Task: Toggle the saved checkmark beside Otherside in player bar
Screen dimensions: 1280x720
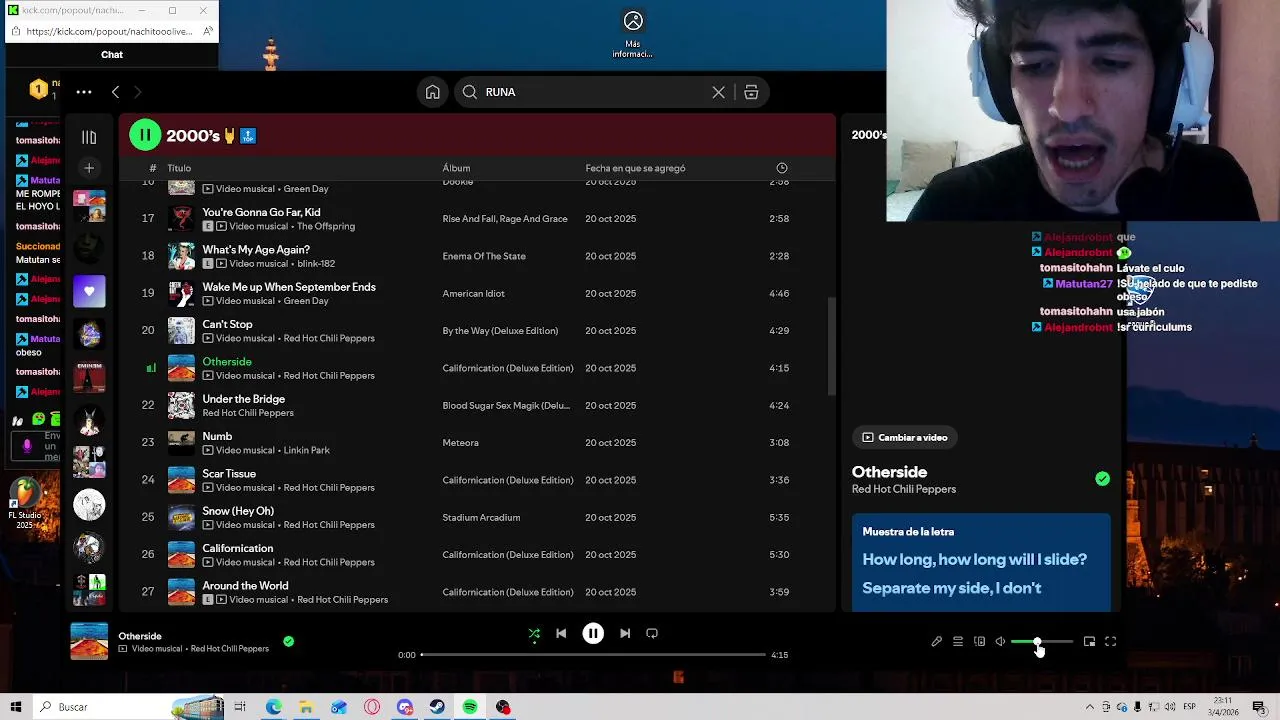Action: (x=288, y=641)
